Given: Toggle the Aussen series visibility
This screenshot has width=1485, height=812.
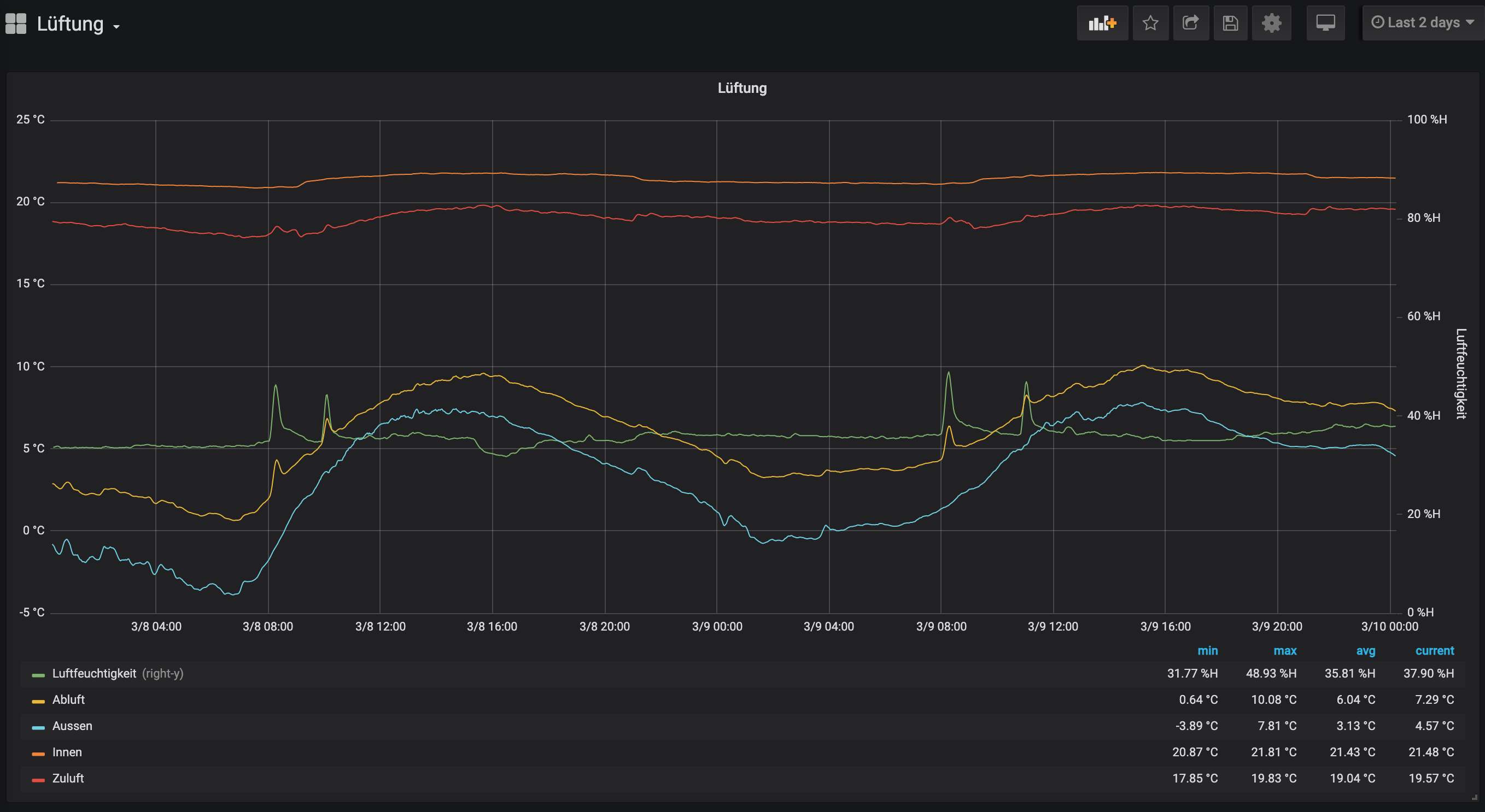Looking at the screenshot, I should pos(72,726).
